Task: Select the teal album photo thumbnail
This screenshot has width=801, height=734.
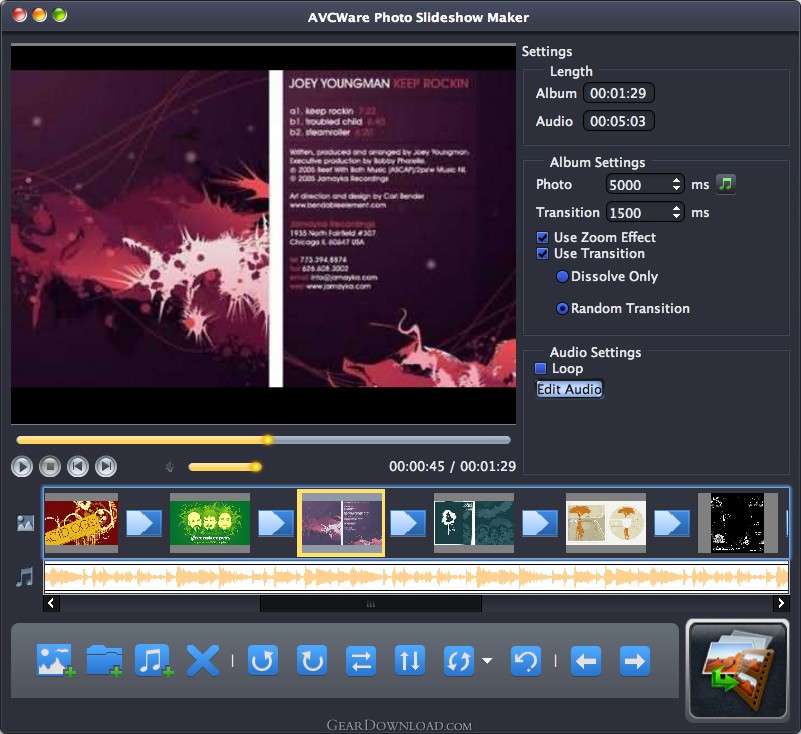Action: coord(474,523)
